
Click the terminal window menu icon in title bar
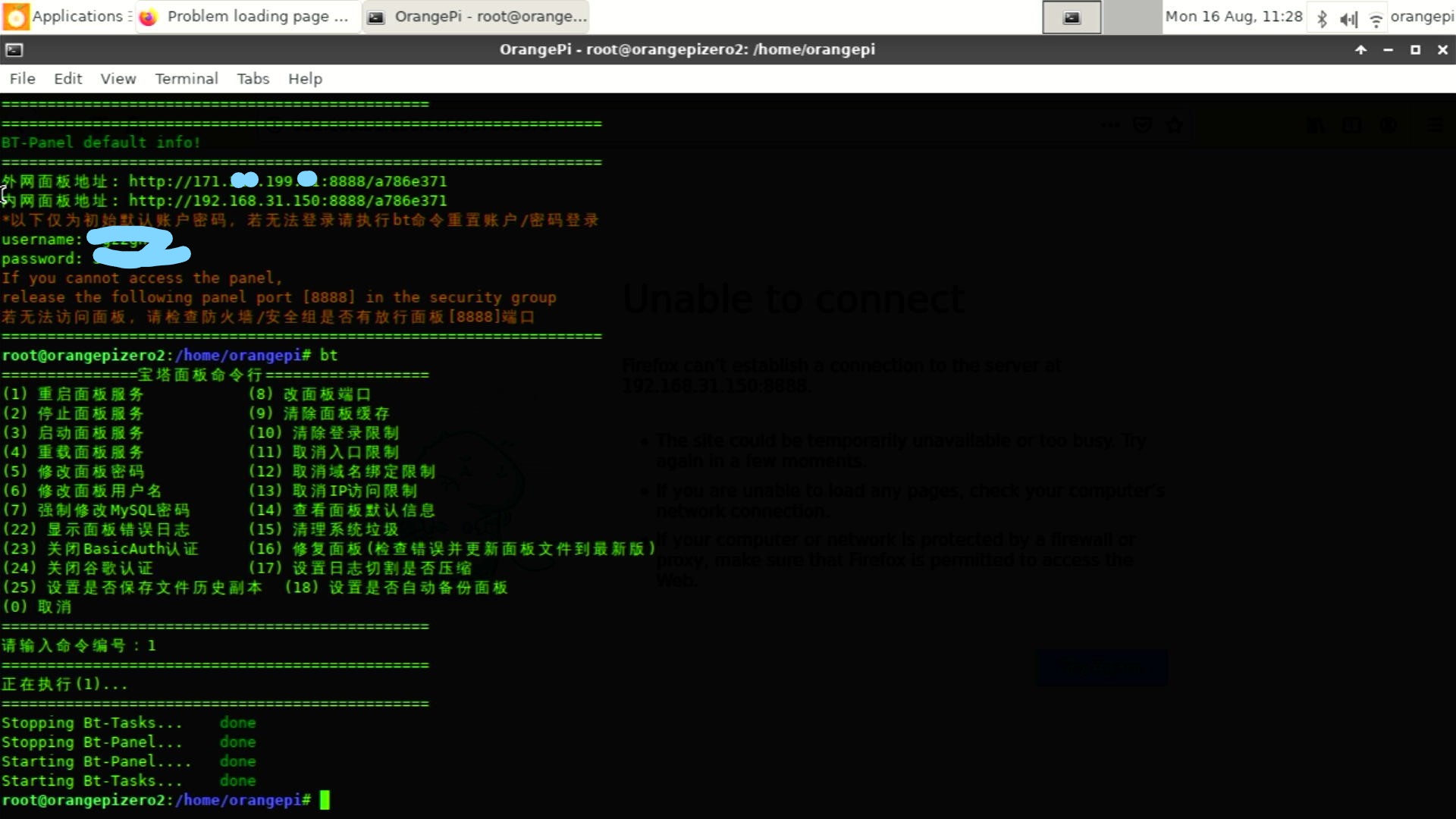point(14,50)
